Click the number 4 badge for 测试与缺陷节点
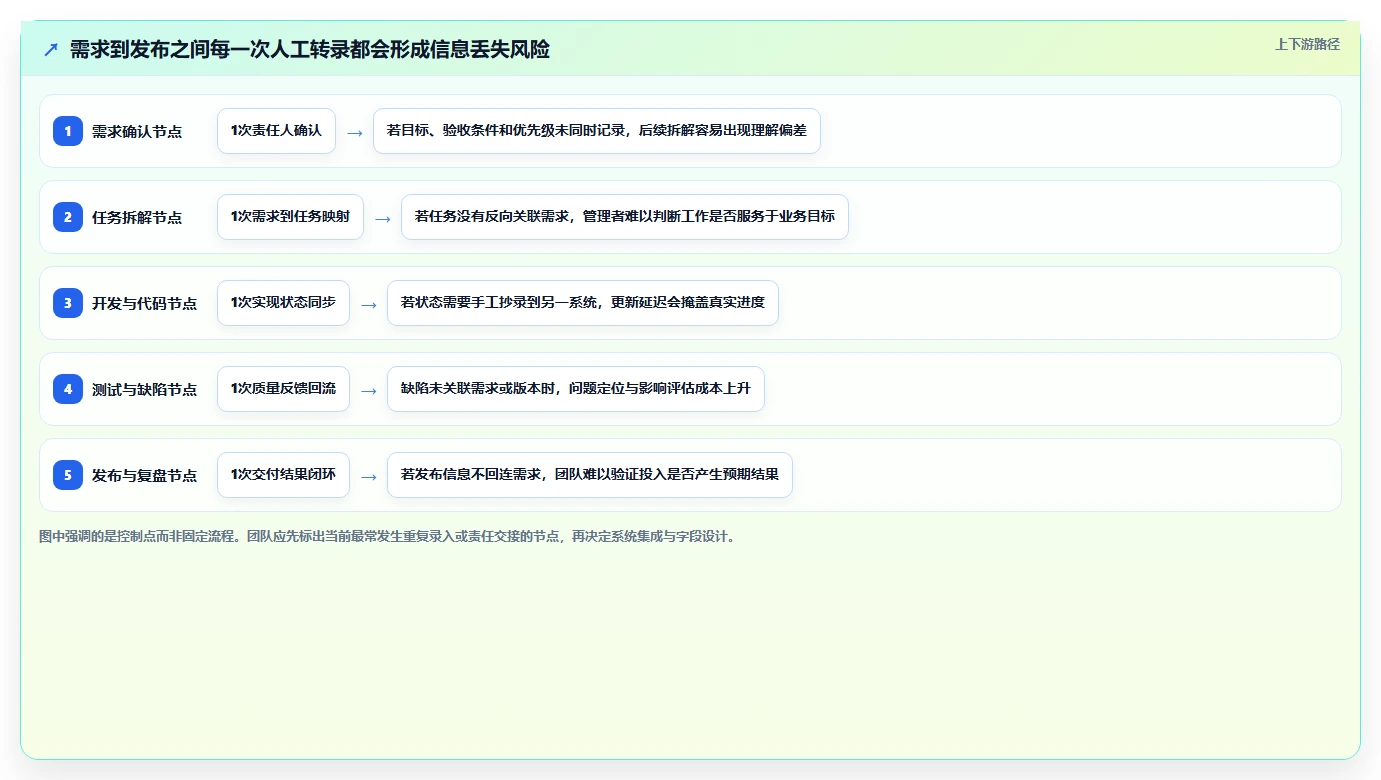Screen dimensions: 1381x780 68,389
